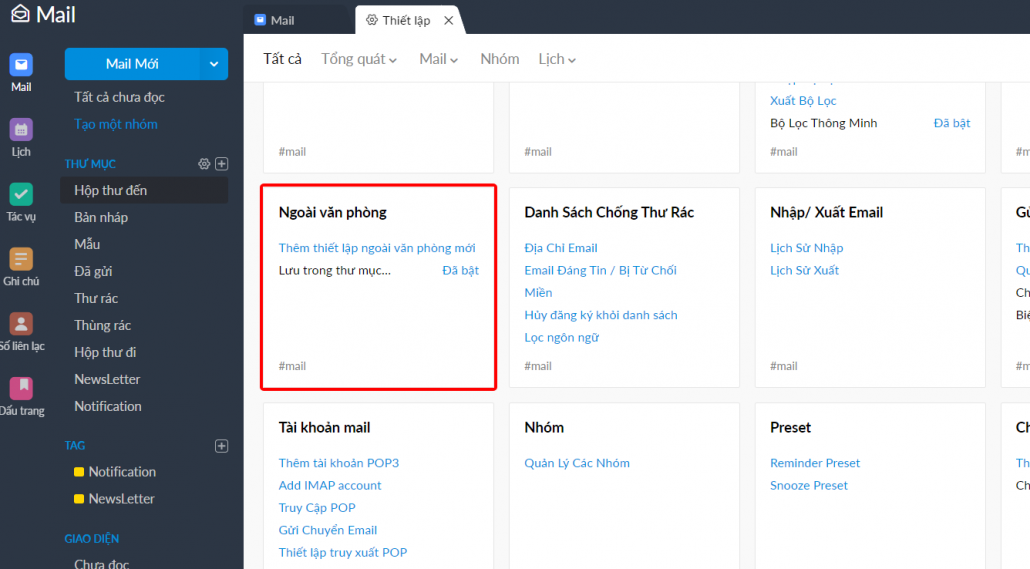
Task: Open folder settings gear next to THƯ MỤC
Action: [204, 164]
